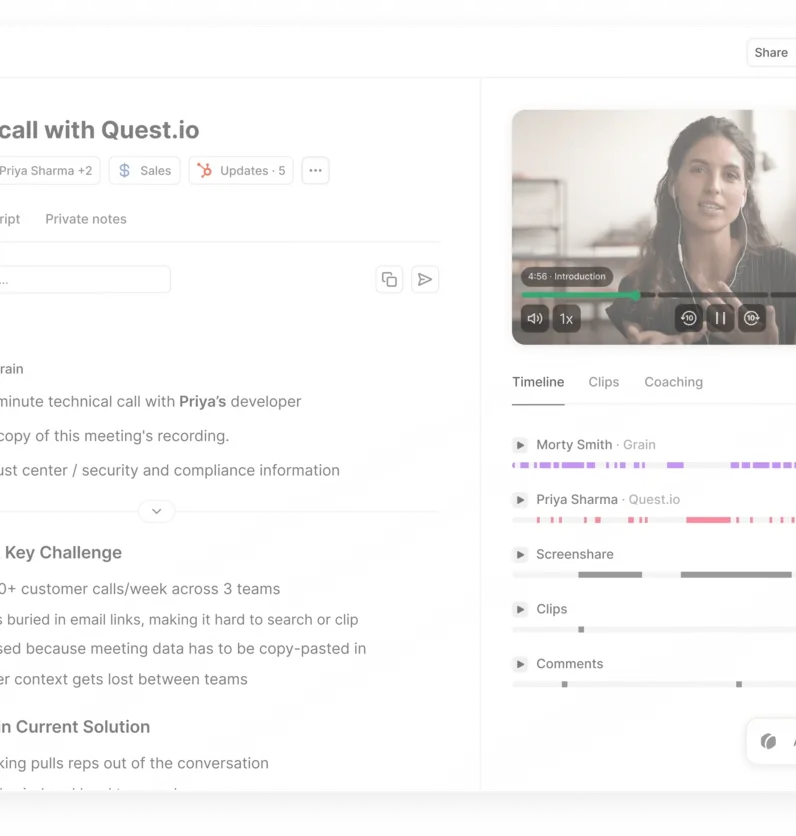
Task: Click the Share button
Action: [771, 53]
